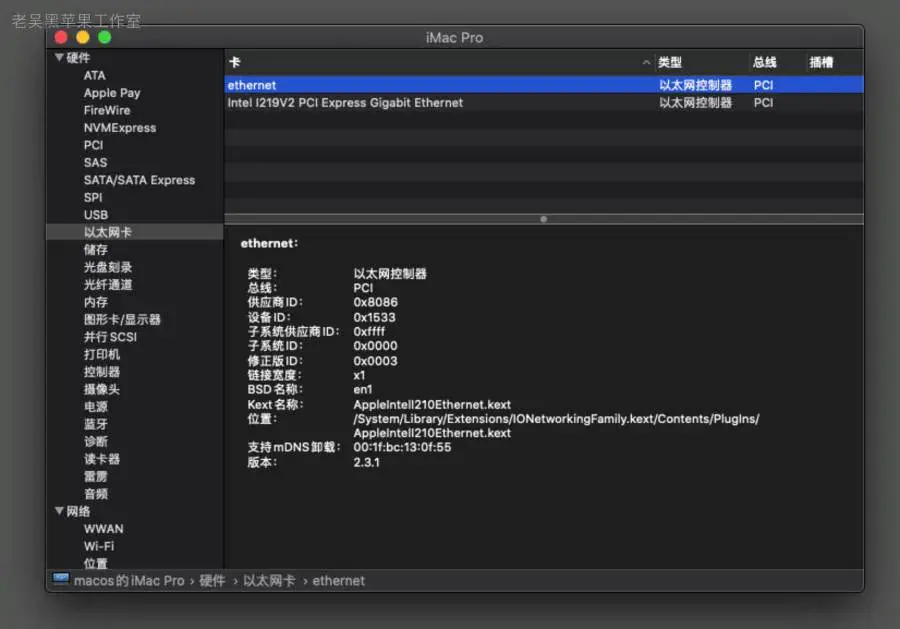The height and width of the screenshot is (629, 900).
Task: Collapse the 网络 section triangle
Action: [x=59, y=511]
